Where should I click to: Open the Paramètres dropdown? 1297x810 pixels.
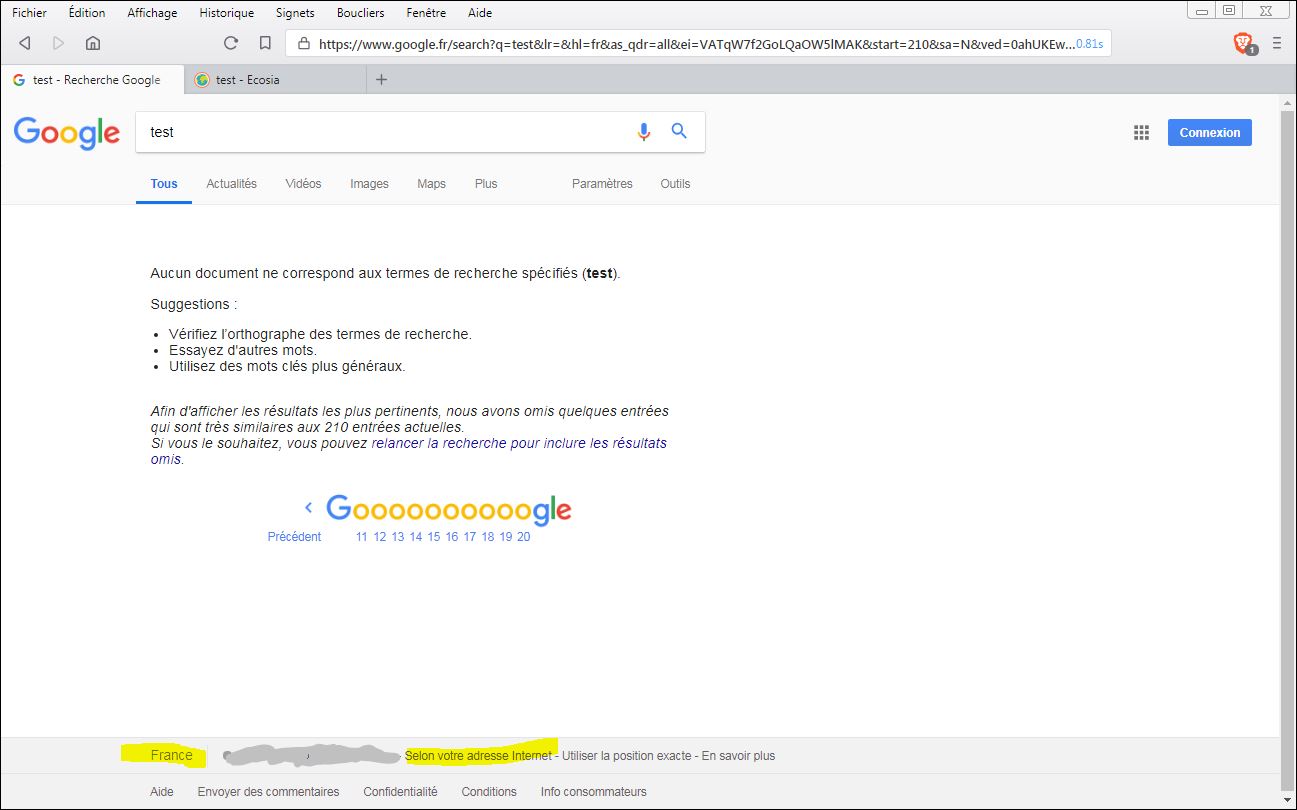(x=602, y=184)
